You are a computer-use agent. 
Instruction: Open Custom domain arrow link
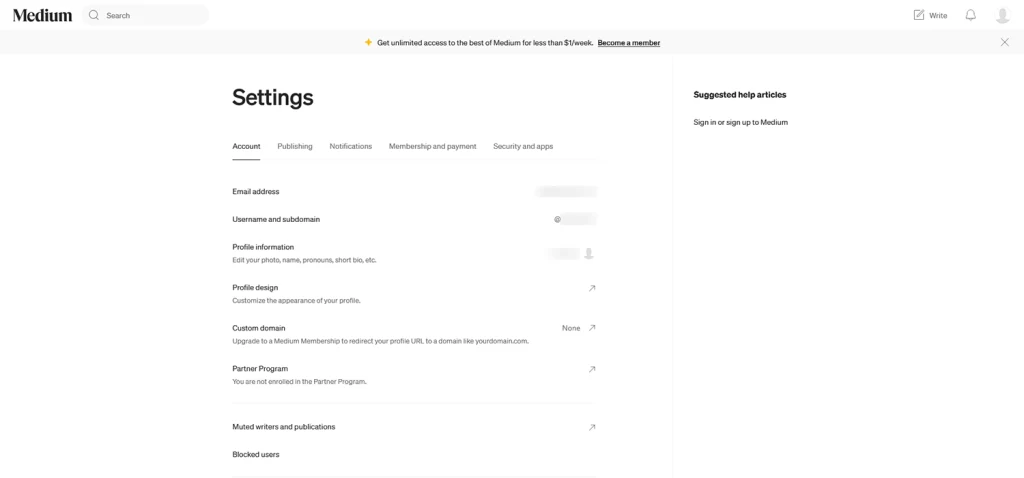click(592, 328)
